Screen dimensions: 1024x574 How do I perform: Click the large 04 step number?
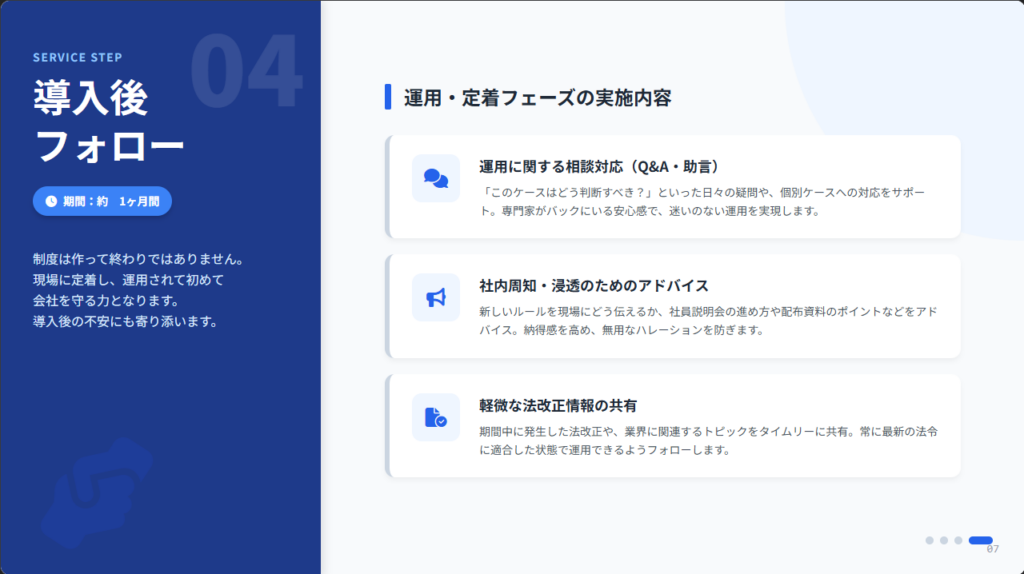pos(245,72)
